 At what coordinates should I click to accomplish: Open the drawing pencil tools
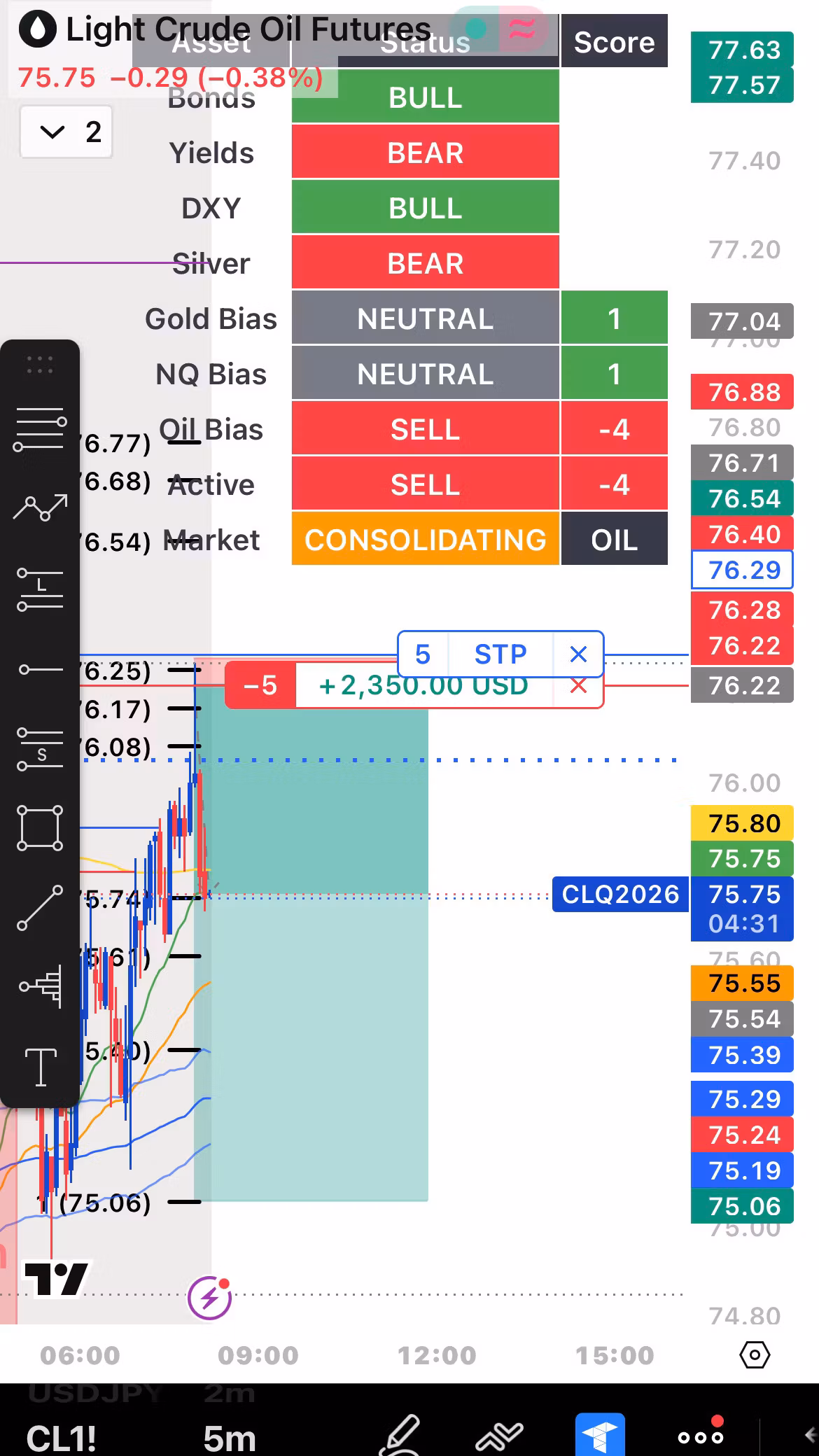click(399, 1435)
